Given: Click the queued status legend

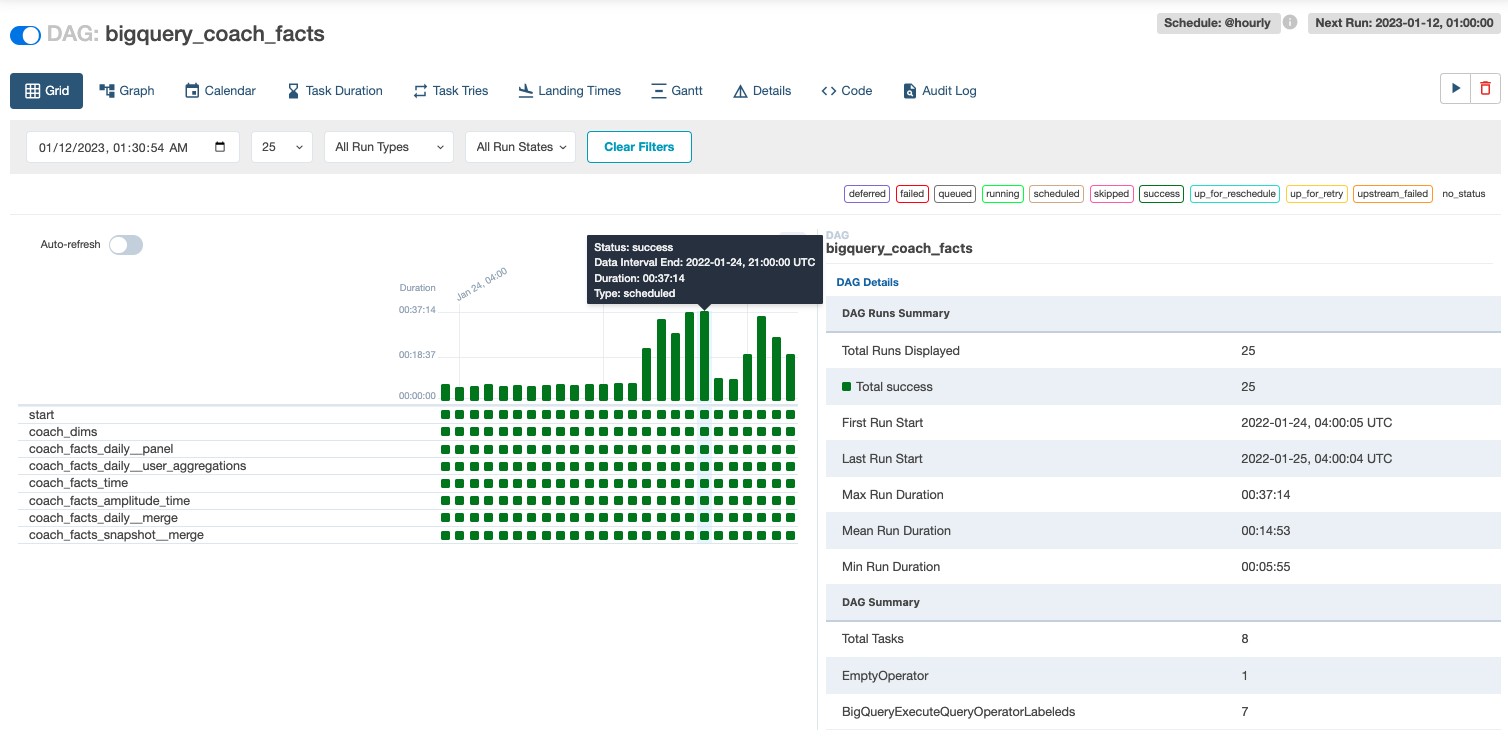Looking at the screenshot, I should click(x=955, y=194).
